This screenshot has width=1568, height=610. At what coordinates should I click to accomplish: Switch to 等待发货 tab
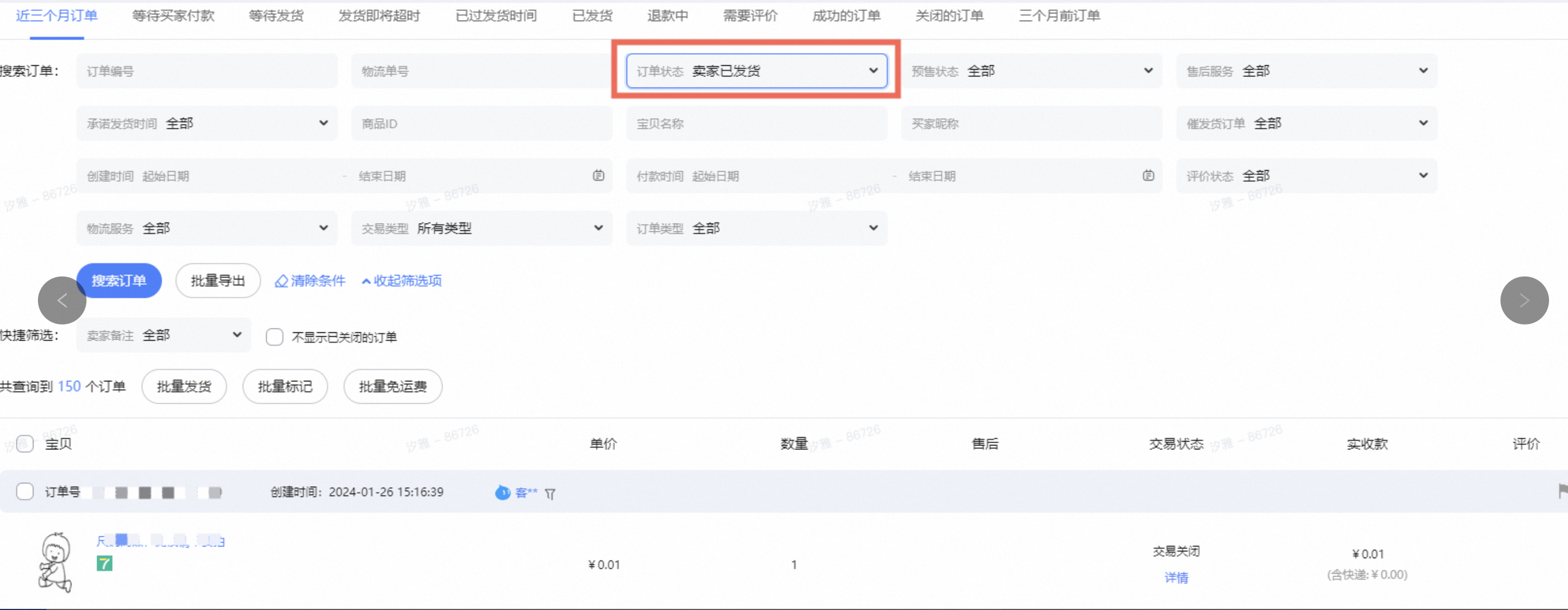coord(276,16)
